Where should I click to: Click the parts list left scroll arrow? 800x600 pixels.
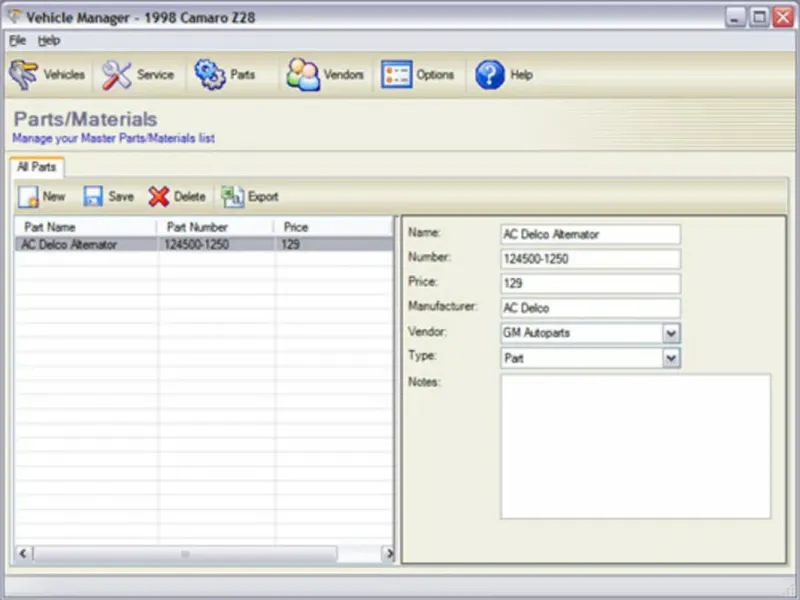click(23, 553)
